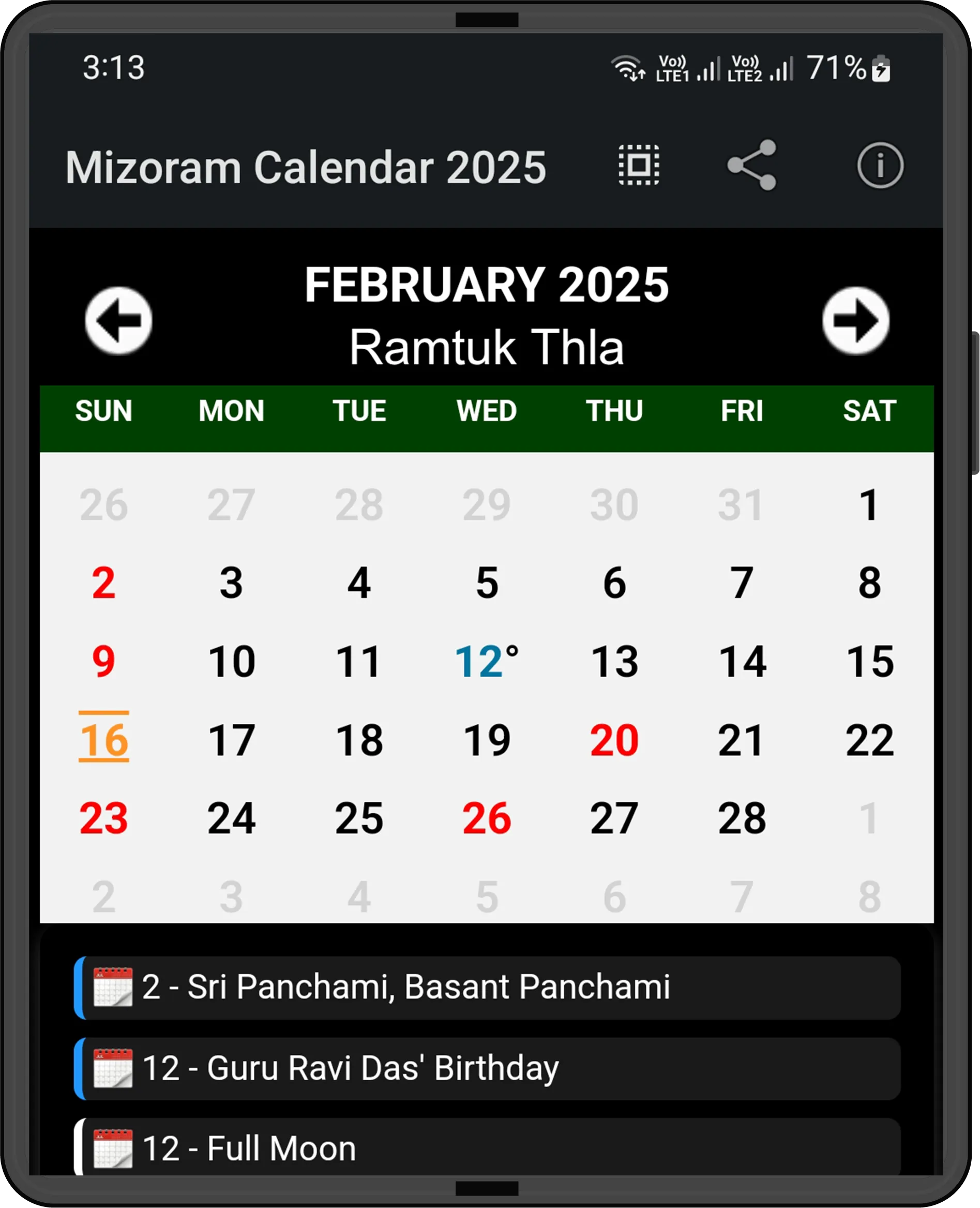
Task: Tap the dashed-square screenshot icon
Action: click(639, 165)
